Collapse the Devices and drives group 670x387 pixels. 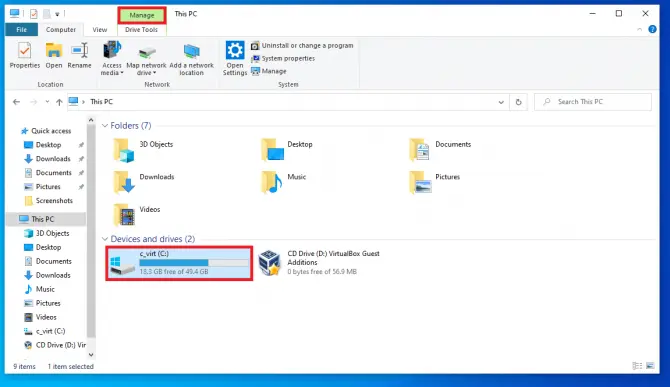[x=105, y=239]
